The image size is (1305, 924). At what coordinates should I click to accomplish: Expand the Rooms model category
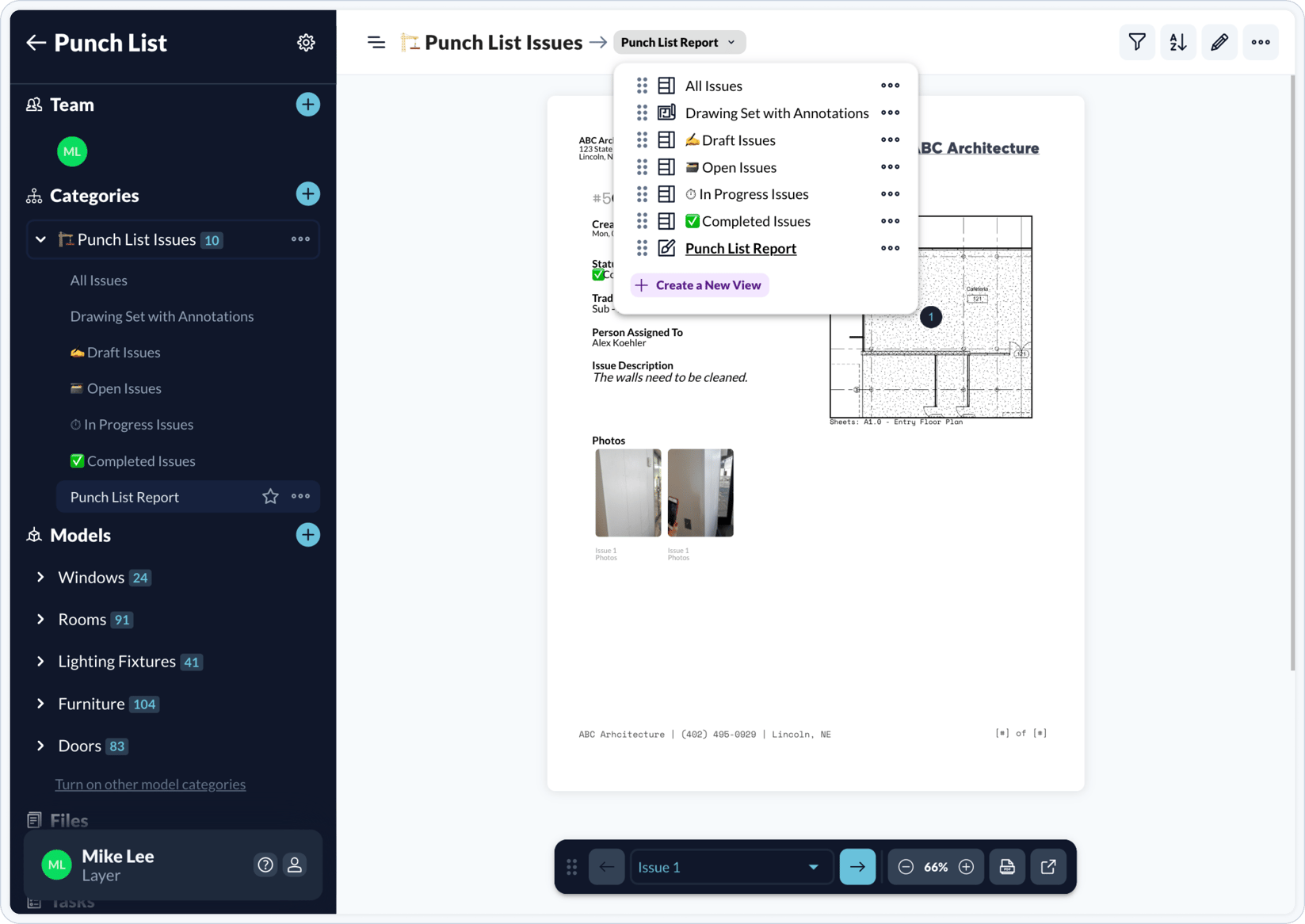[40, 620]
